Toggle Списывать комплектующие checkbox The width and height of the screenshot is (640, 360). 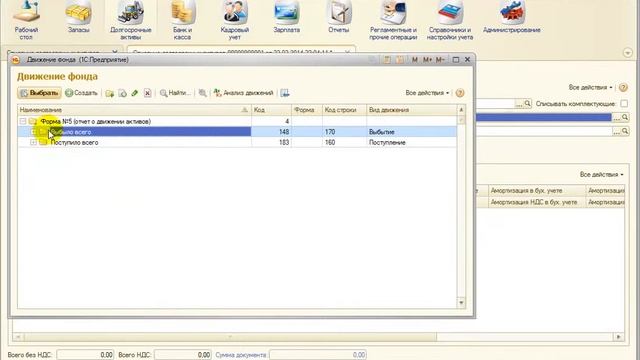click(x=624, y=104)
